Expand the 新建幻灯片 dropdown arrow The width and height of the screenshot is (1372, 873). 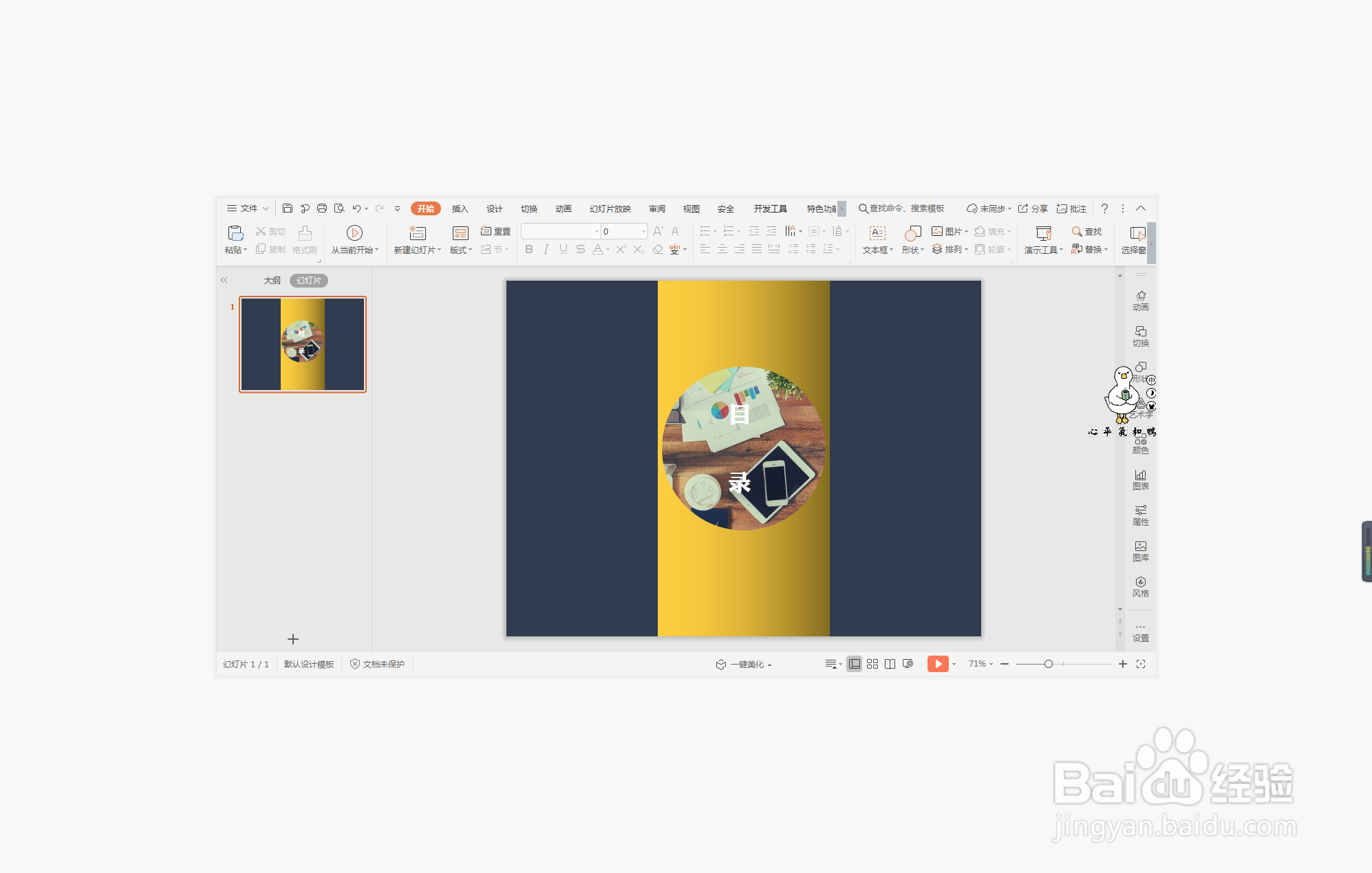pyautogui.click(x=440, y=250)
